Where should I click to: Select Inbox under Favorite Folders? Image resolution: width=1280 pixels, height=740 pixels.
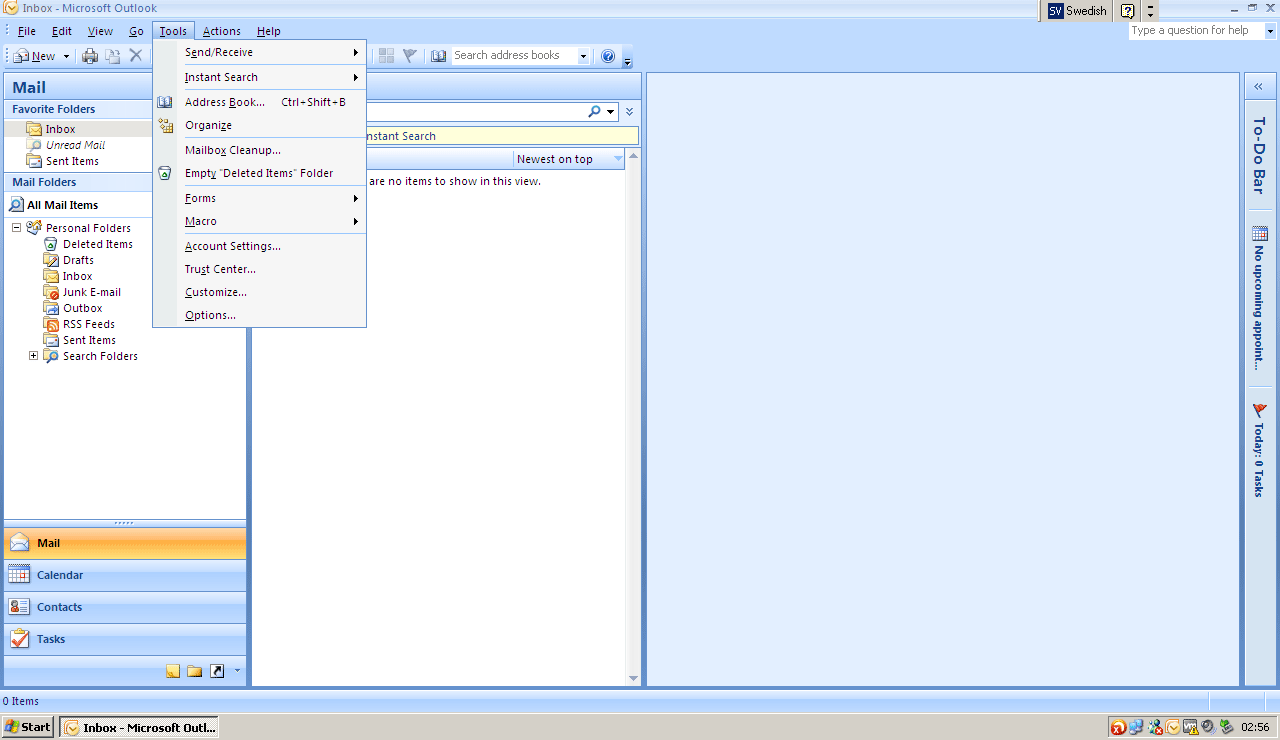tap(60, 129)
